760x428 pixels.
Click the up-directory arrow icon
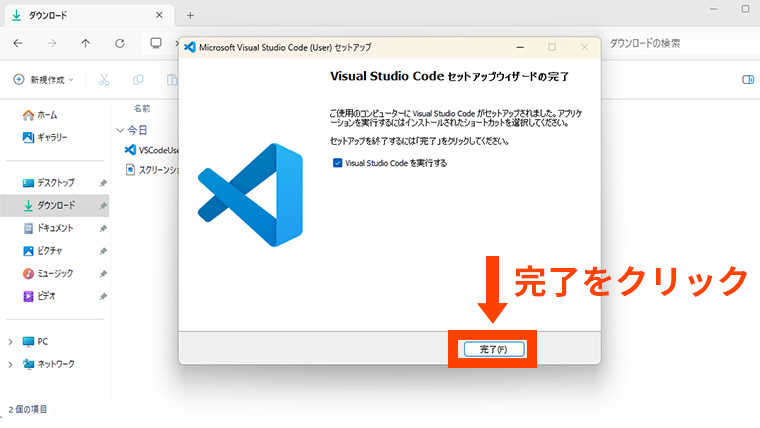point(85,44)
